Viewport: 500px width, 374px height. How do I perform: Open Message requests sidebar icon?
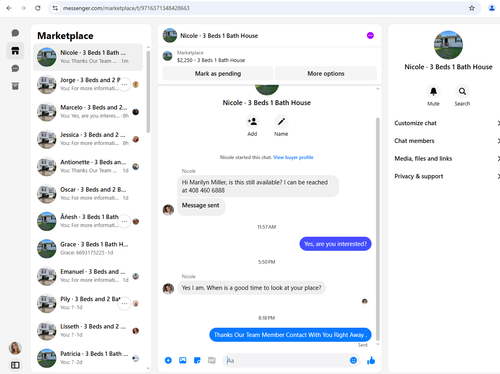15,68
